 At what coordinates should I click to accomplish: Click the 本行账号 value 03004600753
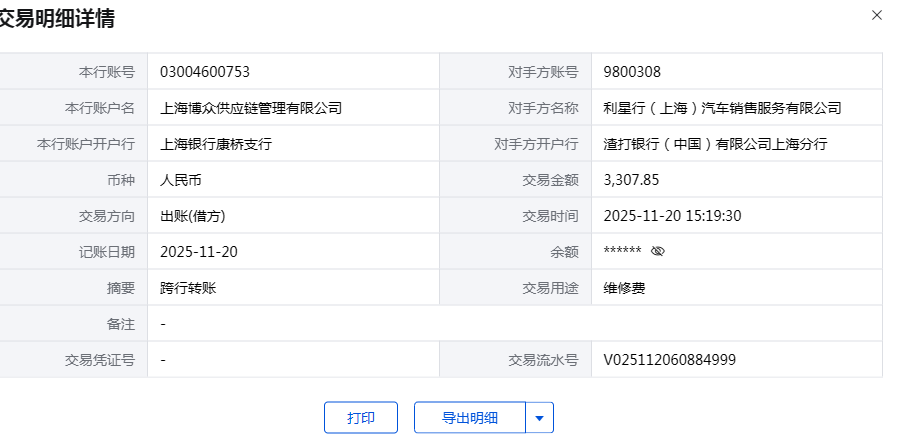[205, 71]
